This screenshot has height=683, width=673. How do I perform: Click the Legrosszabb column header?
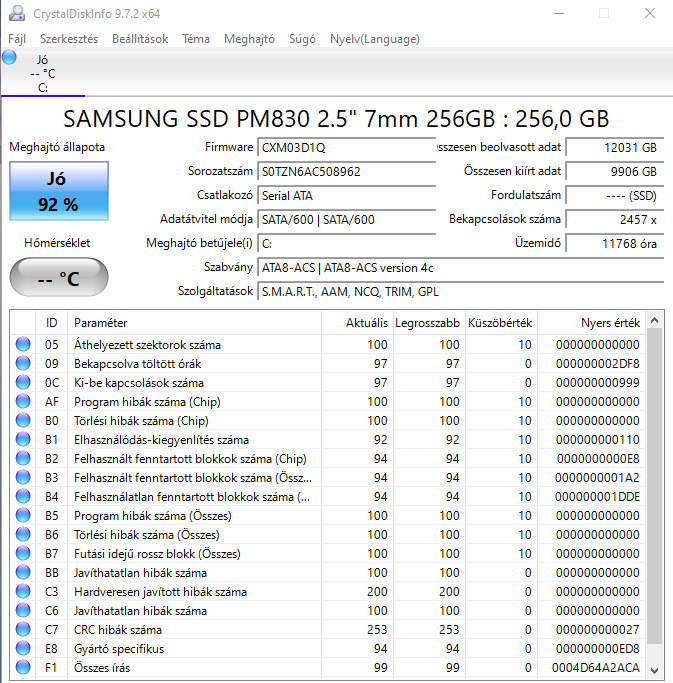pos(429,323)
